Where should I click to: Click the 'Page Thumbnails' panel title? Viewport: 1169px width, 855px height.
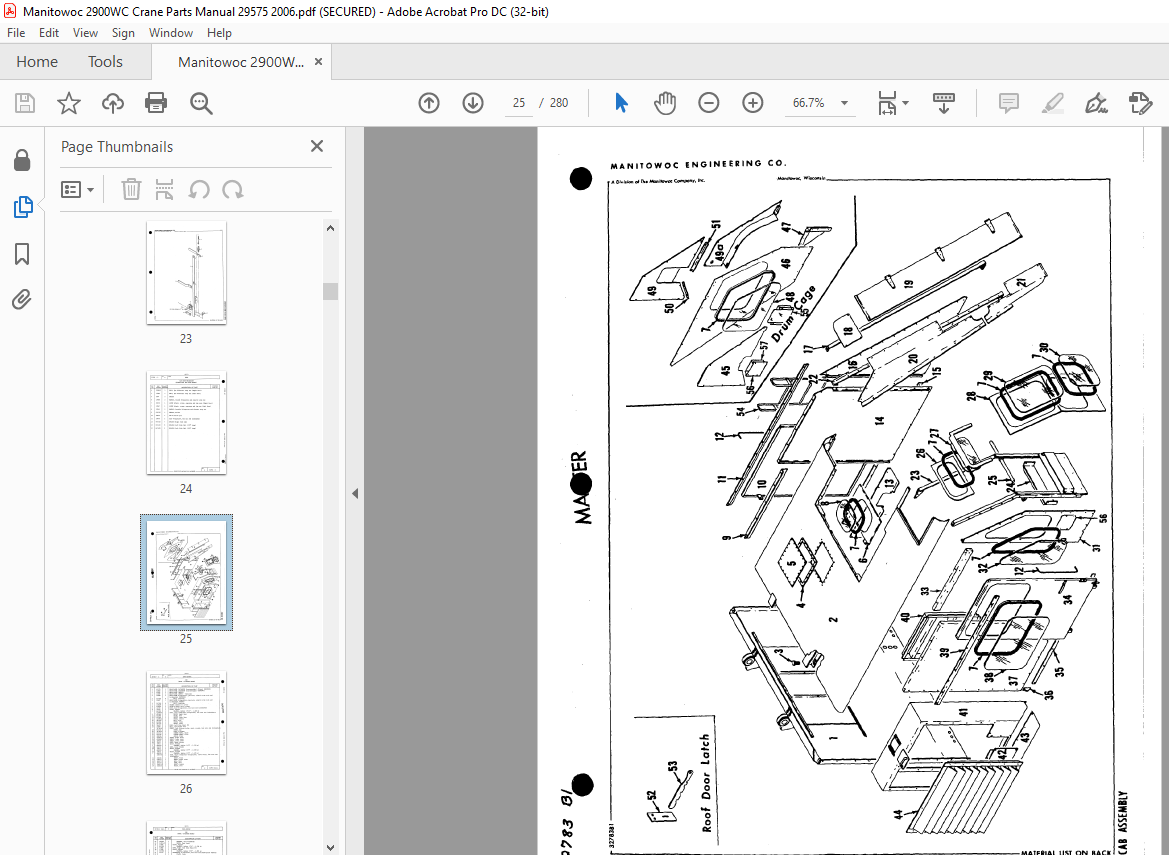[x=117, y=147]
